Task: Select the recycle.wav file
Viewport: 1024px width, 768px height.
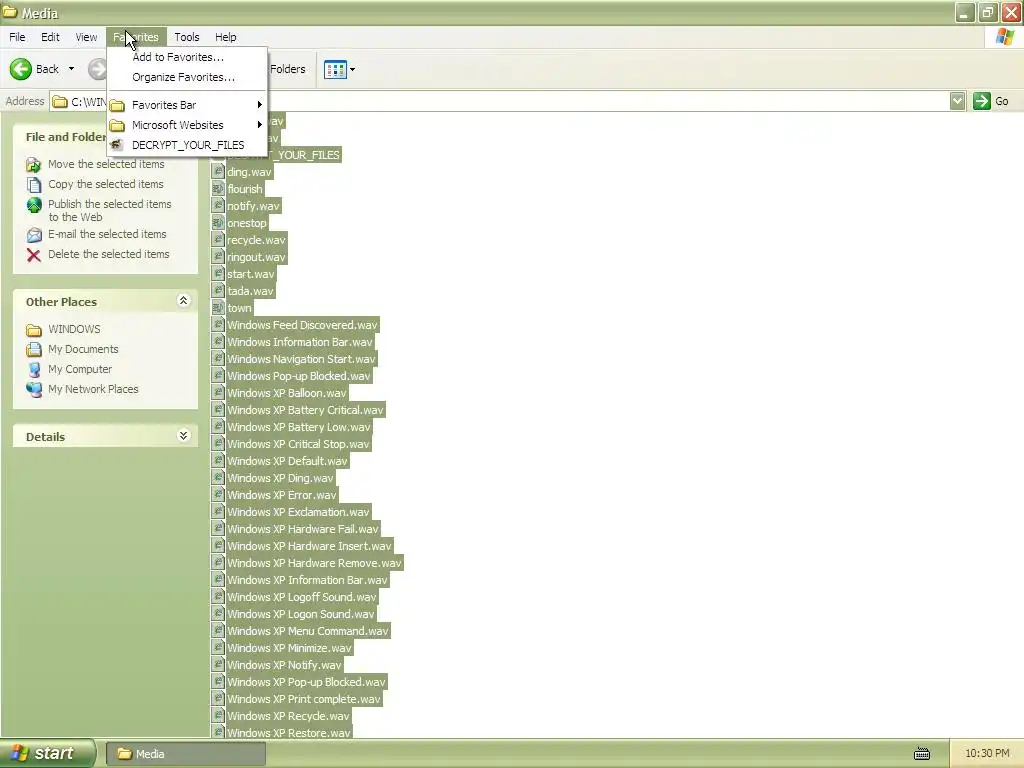Action: pos(256,240)
